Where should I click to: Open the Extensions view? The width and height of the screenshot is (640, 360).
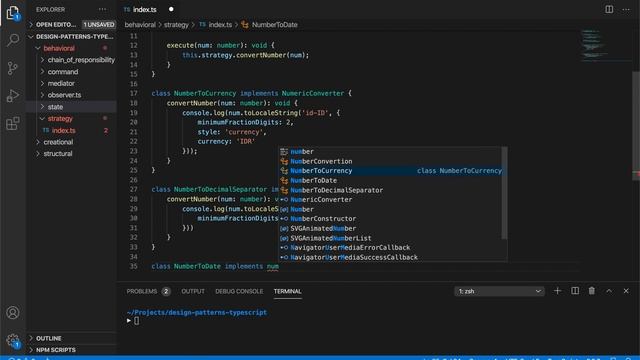pyautogui.click(x=13, y=123)
